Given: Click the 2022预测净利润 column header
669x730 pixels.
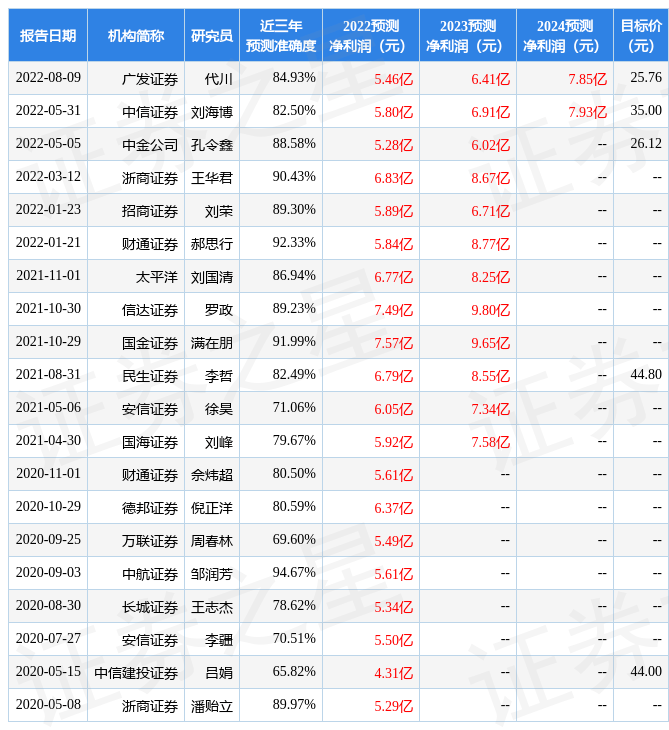Looking at the screenshot, I should point(371,35).
